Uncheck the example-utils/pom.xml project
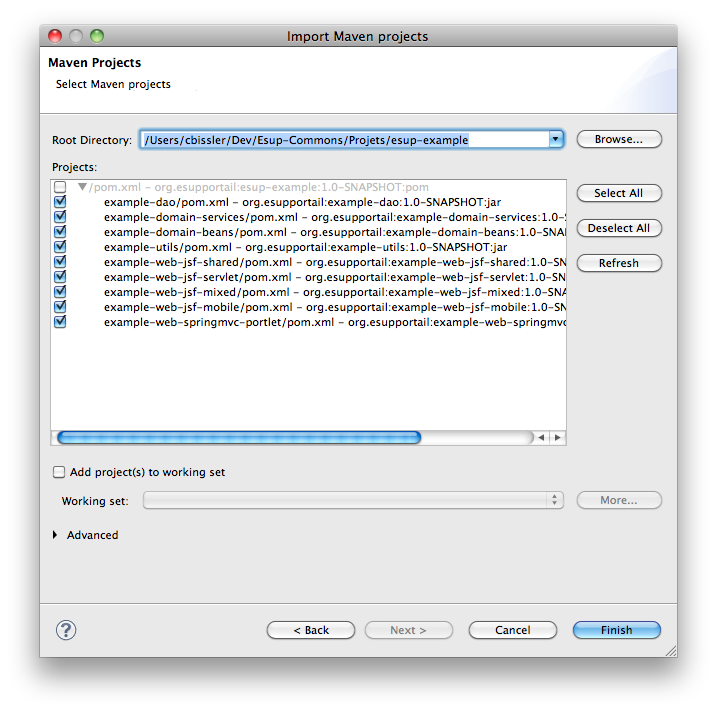Image resolution: width=717 pixels, height=712 pixels. click(x=60, y=247)
